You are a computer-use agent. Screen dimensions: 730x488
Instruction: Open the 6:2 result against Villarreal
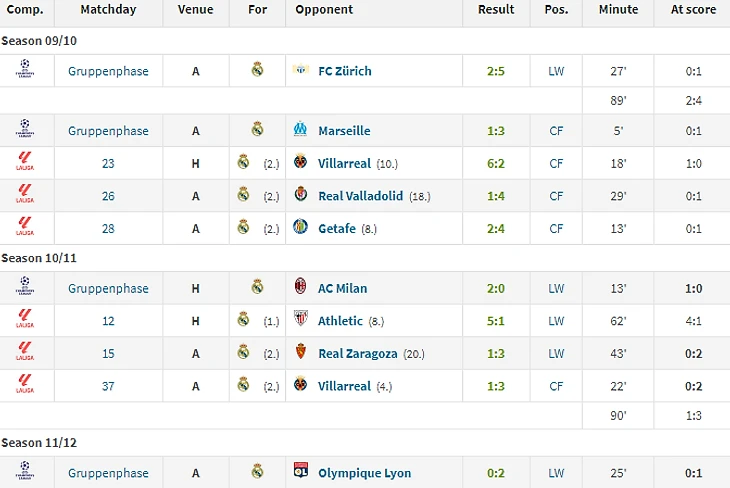point(496,163)
